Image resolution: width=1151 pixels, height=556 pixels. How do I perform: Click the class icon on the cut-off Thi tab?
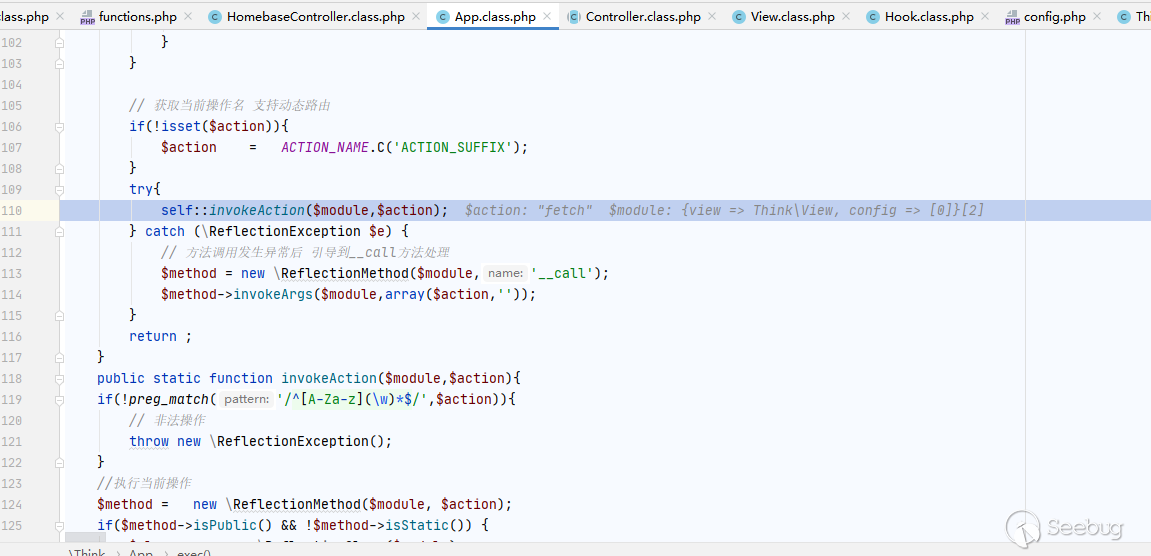(1123, 16)
